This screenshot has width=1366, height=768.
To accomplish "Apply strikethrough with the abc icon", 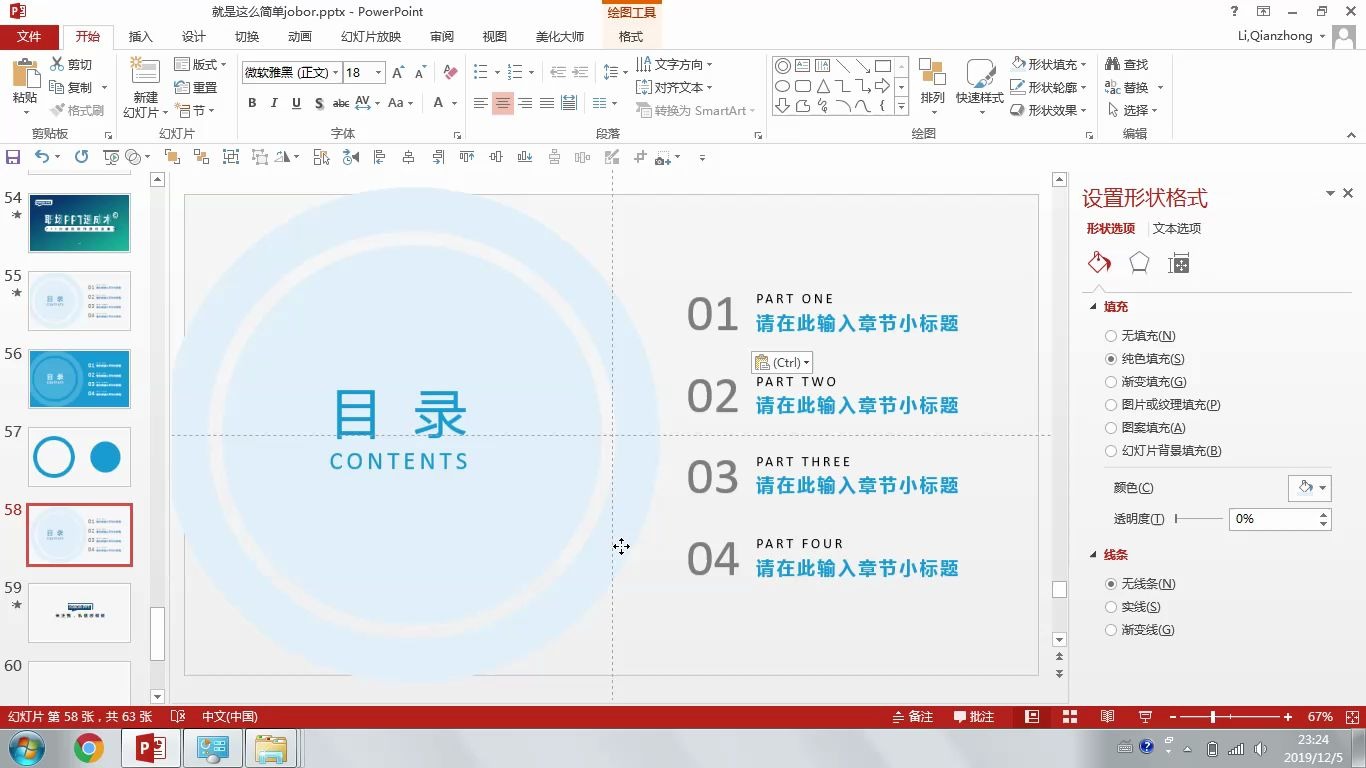I will (x=341, y=103).
